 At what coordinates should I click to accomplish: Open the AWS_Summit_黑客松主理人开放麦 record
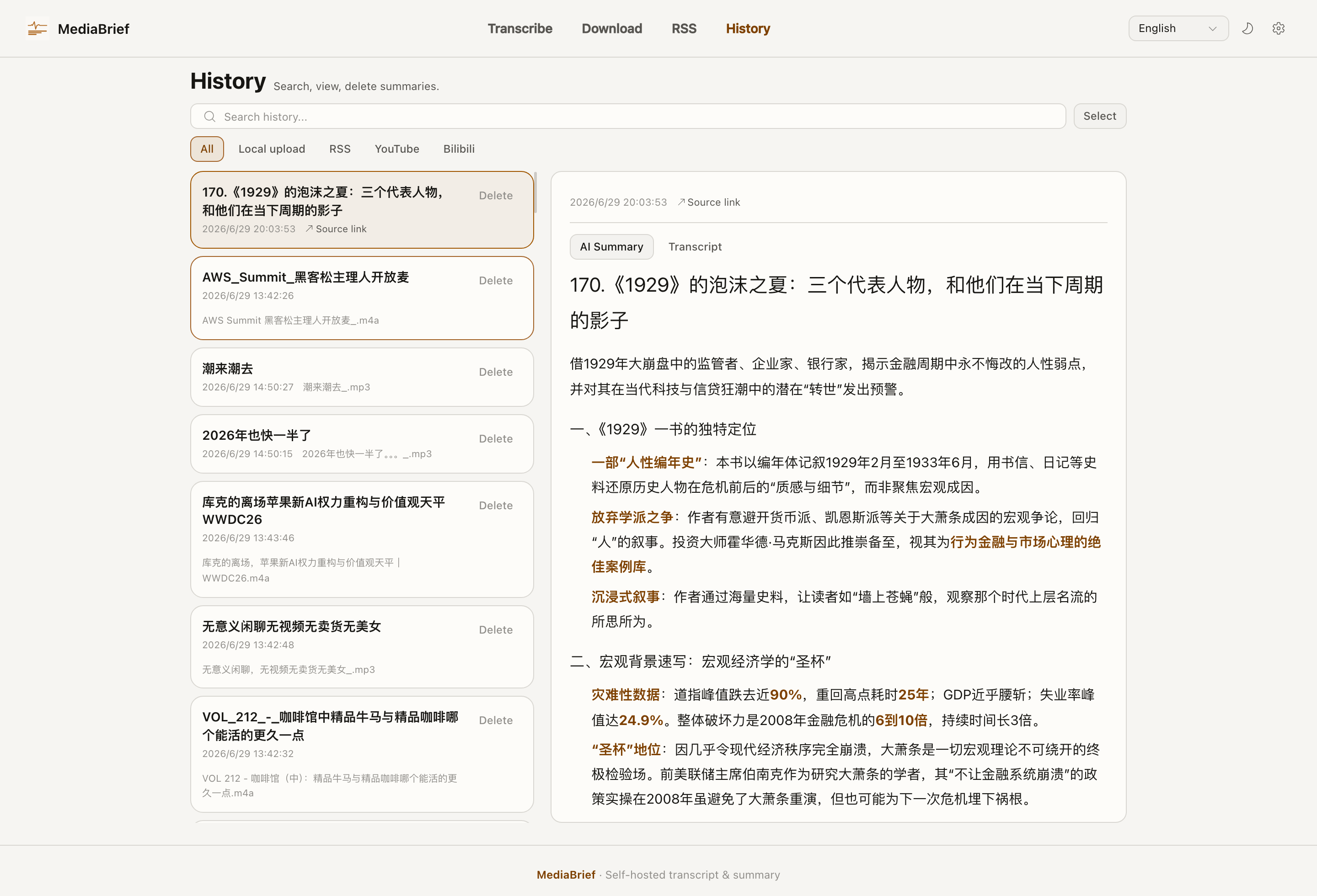point(362,298)
